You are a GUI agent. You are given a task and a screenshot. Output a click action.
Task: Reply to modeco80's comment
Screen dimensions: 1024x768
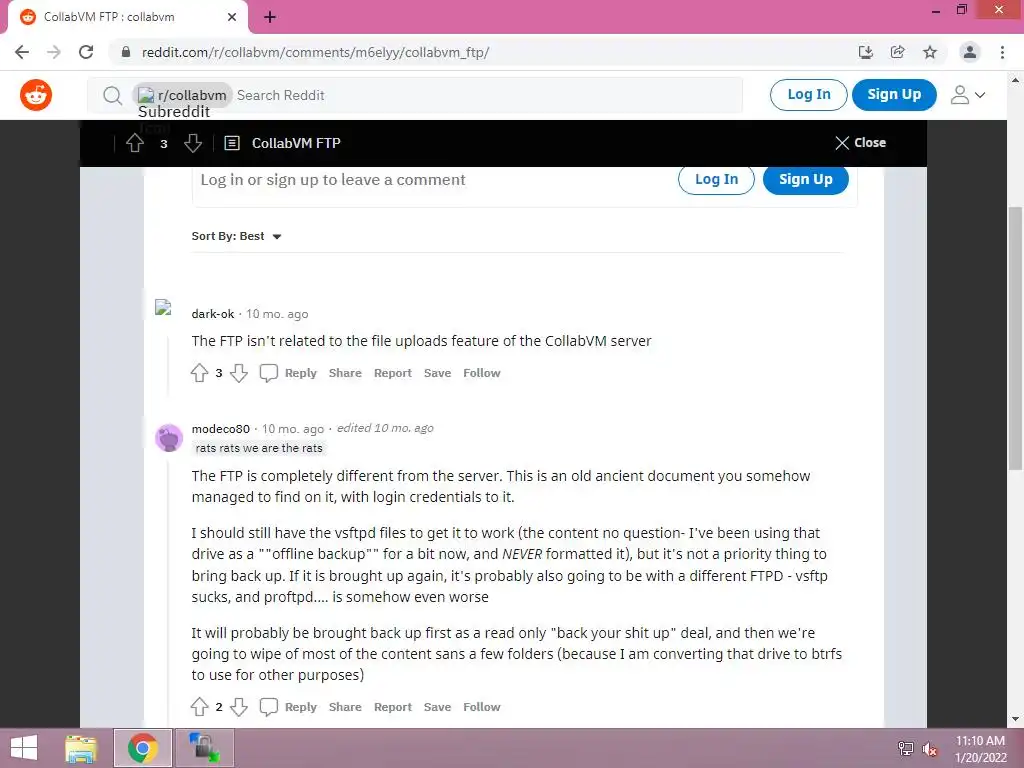[x=288, y=707]
